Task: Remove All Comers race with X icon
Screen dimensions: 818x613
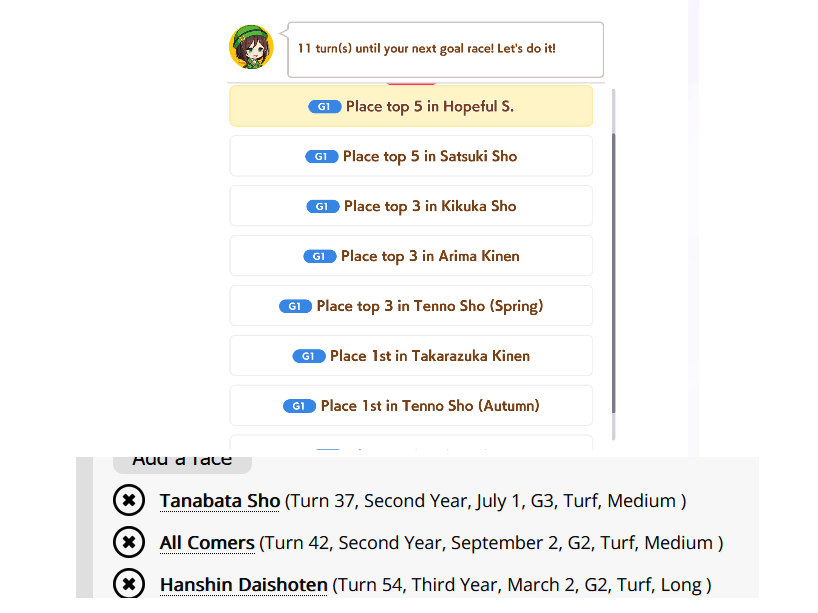Action: coord(129,542)
